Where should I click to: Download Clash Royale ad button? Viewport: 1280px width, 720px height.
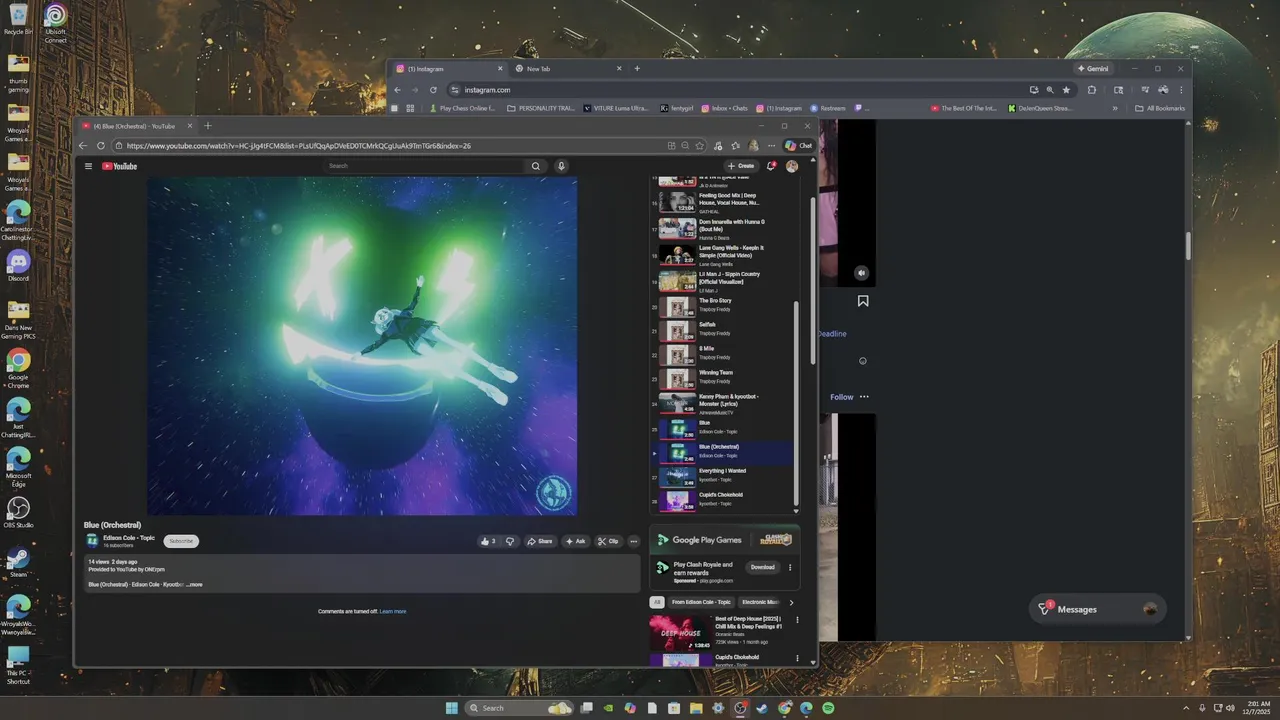click(762, 567)
